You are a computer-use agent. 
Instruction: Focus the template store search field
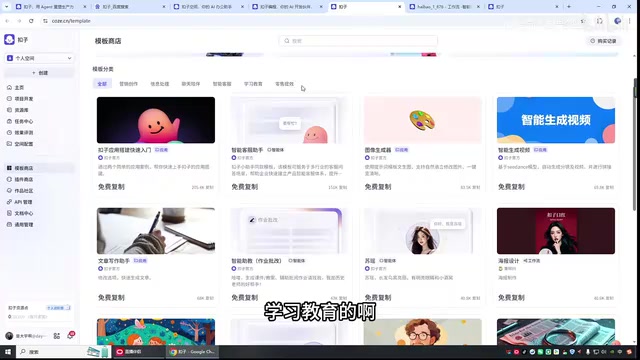(x=358, y=41)
